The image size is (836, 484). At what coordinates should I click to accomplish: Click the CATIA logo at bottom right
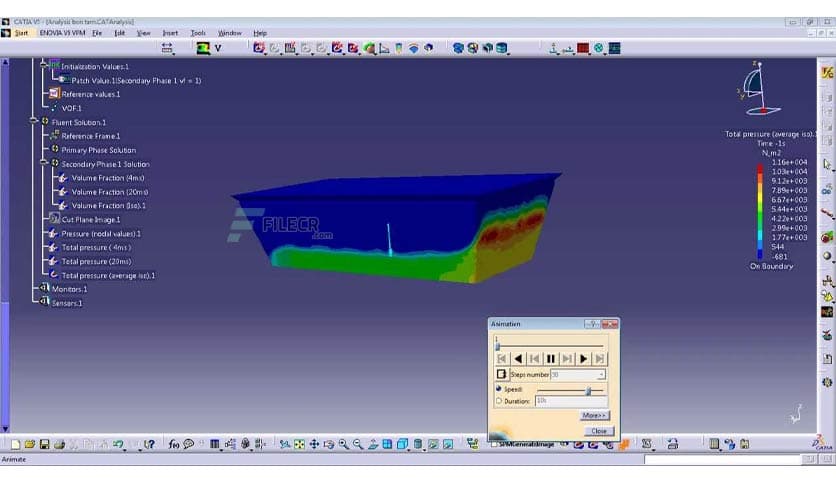(824, 443)
